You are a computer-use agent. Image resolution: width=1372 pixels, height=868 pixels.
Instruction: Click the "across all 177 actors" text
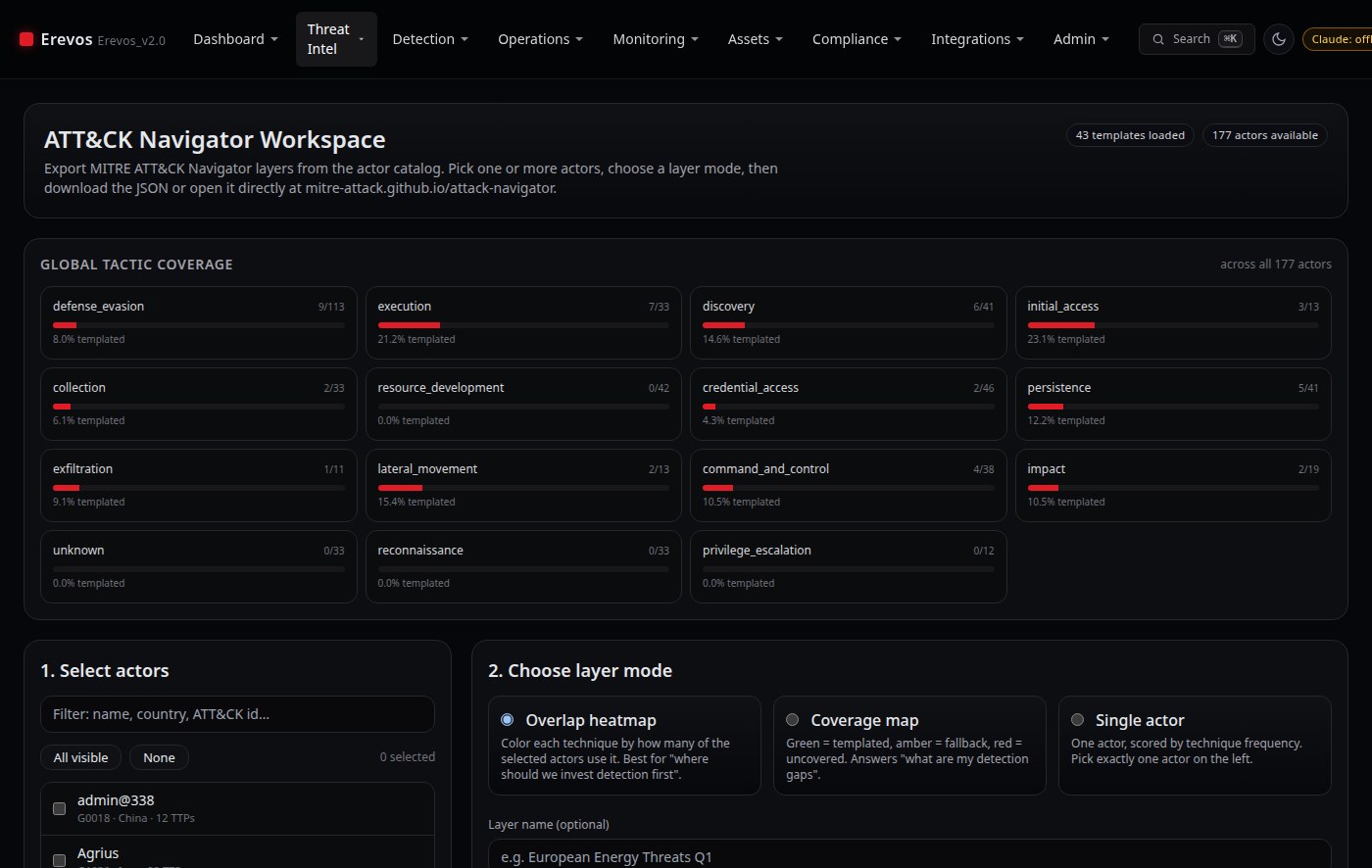[1276, 265]
